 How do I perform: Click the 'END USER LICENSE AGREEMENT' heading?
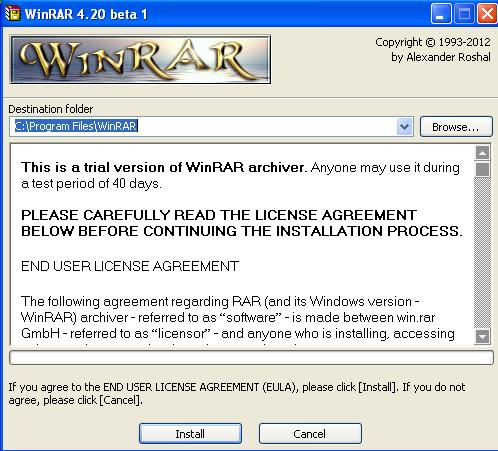(130, 266)
